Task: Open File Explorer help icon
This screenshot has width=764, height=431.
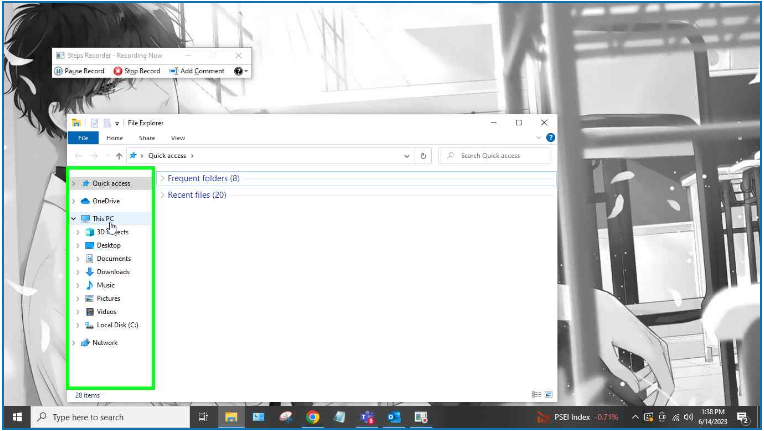Action: click(551, 138)
